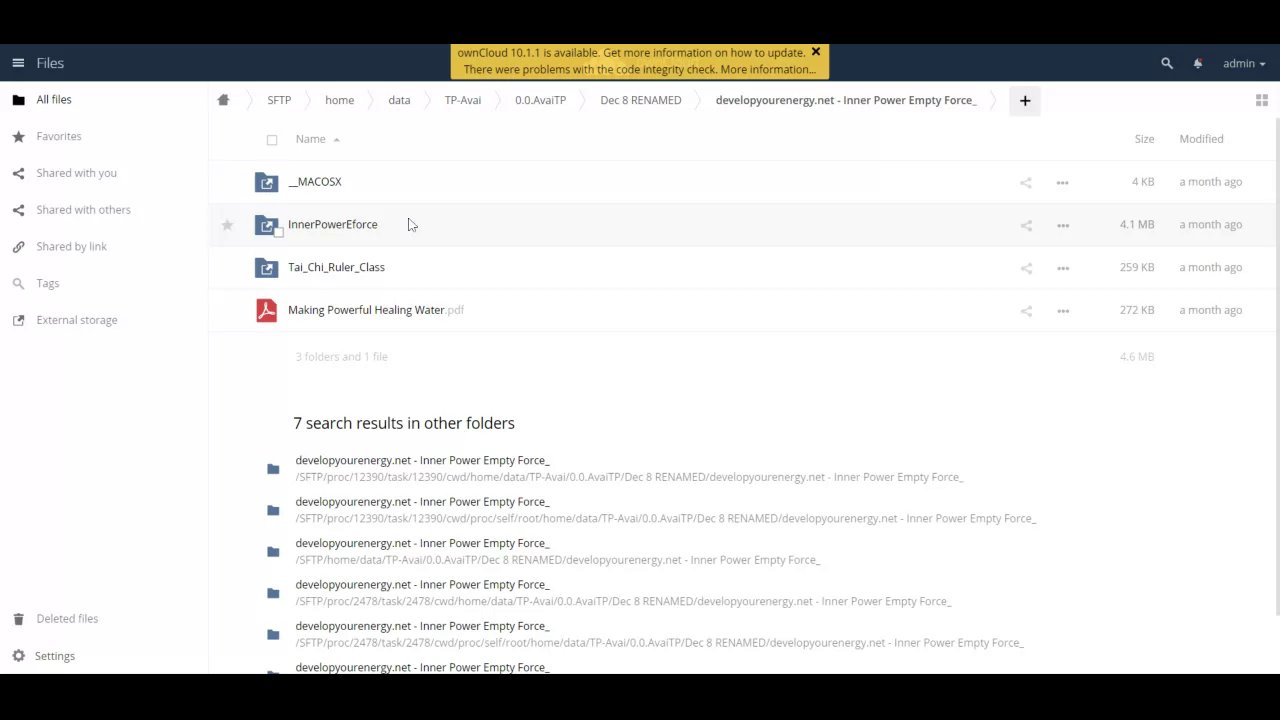Open the notifications bell
Screen dimensions: 1280x720
pyautogui.click(x=1197, y=63)
